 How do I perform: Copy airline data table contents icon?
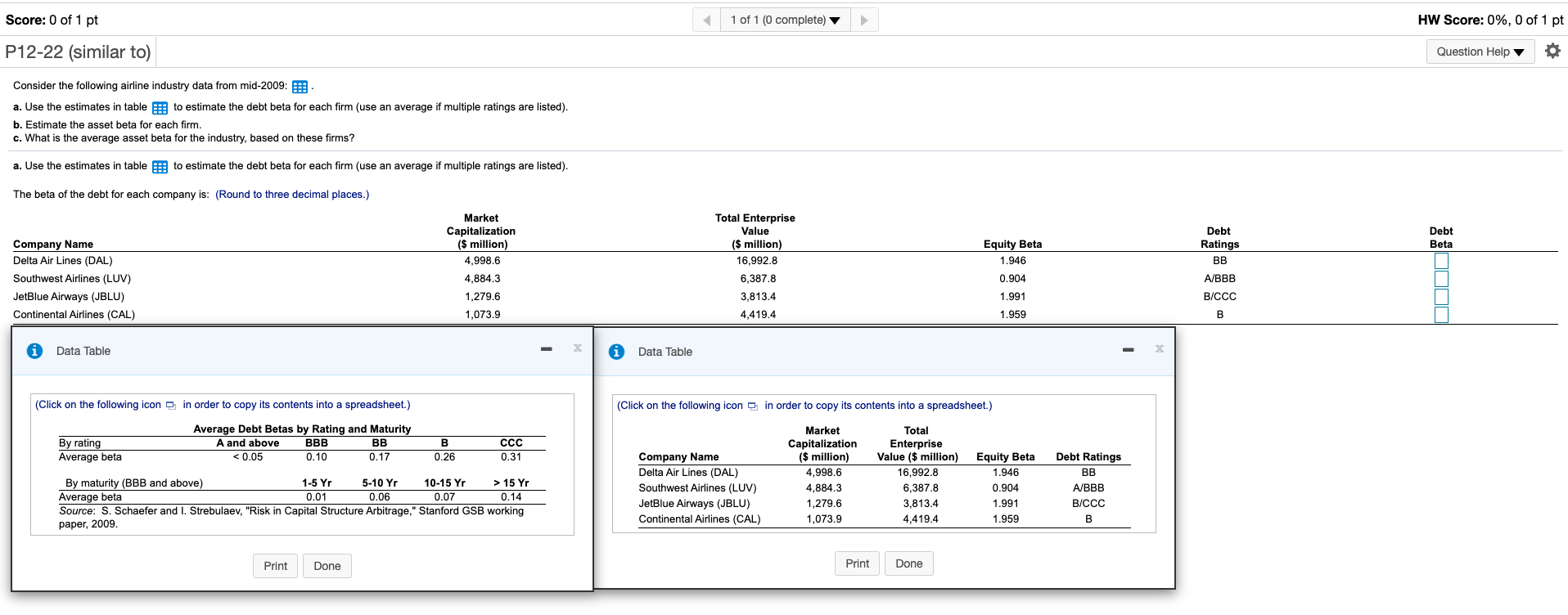pyautogui.click(x=753, y=406)
